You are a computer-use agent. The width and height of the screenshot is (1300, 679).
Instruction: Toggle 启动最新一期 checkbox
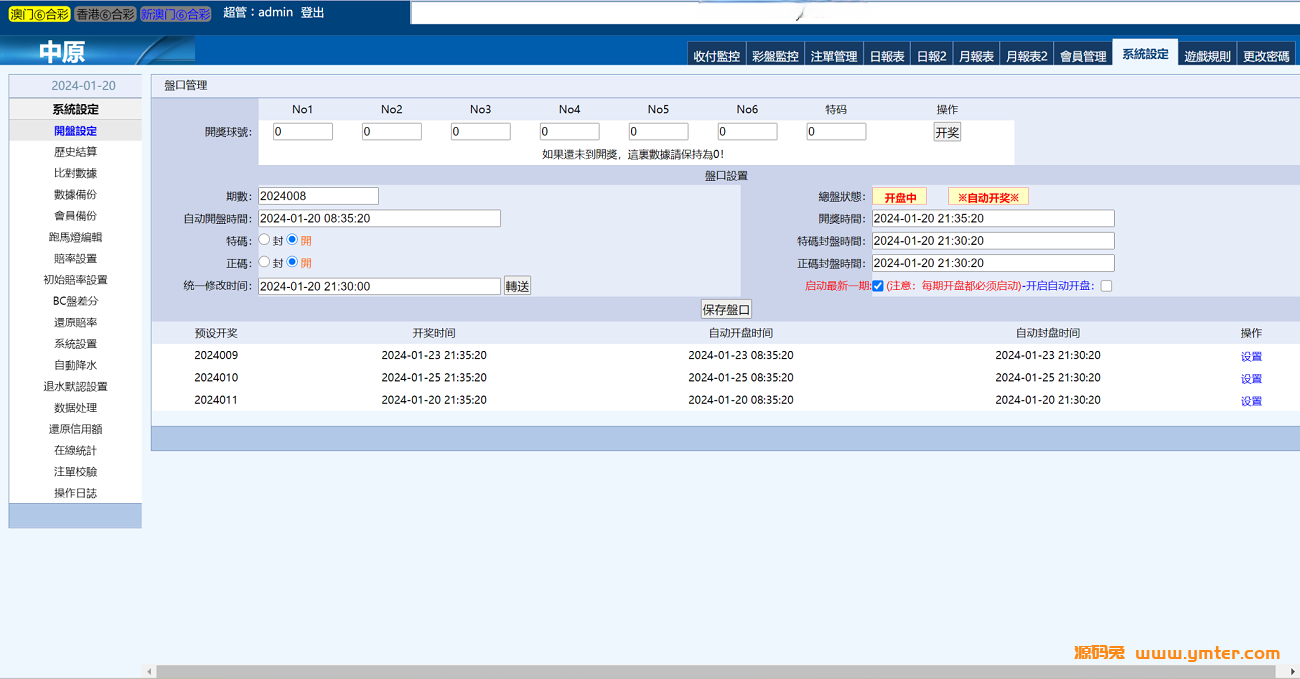[x=878, y=286]
